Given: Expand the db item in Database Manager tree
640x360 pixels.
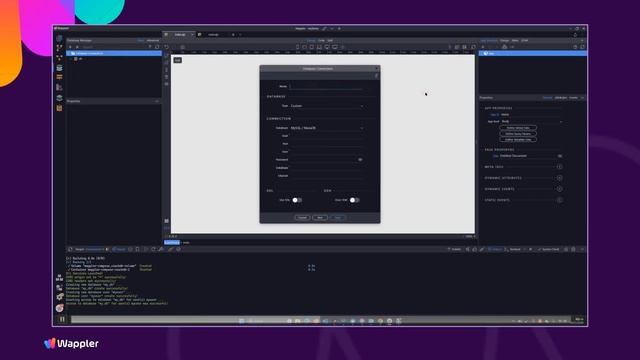Looking at the screenshot, I should tap(71, 59).
